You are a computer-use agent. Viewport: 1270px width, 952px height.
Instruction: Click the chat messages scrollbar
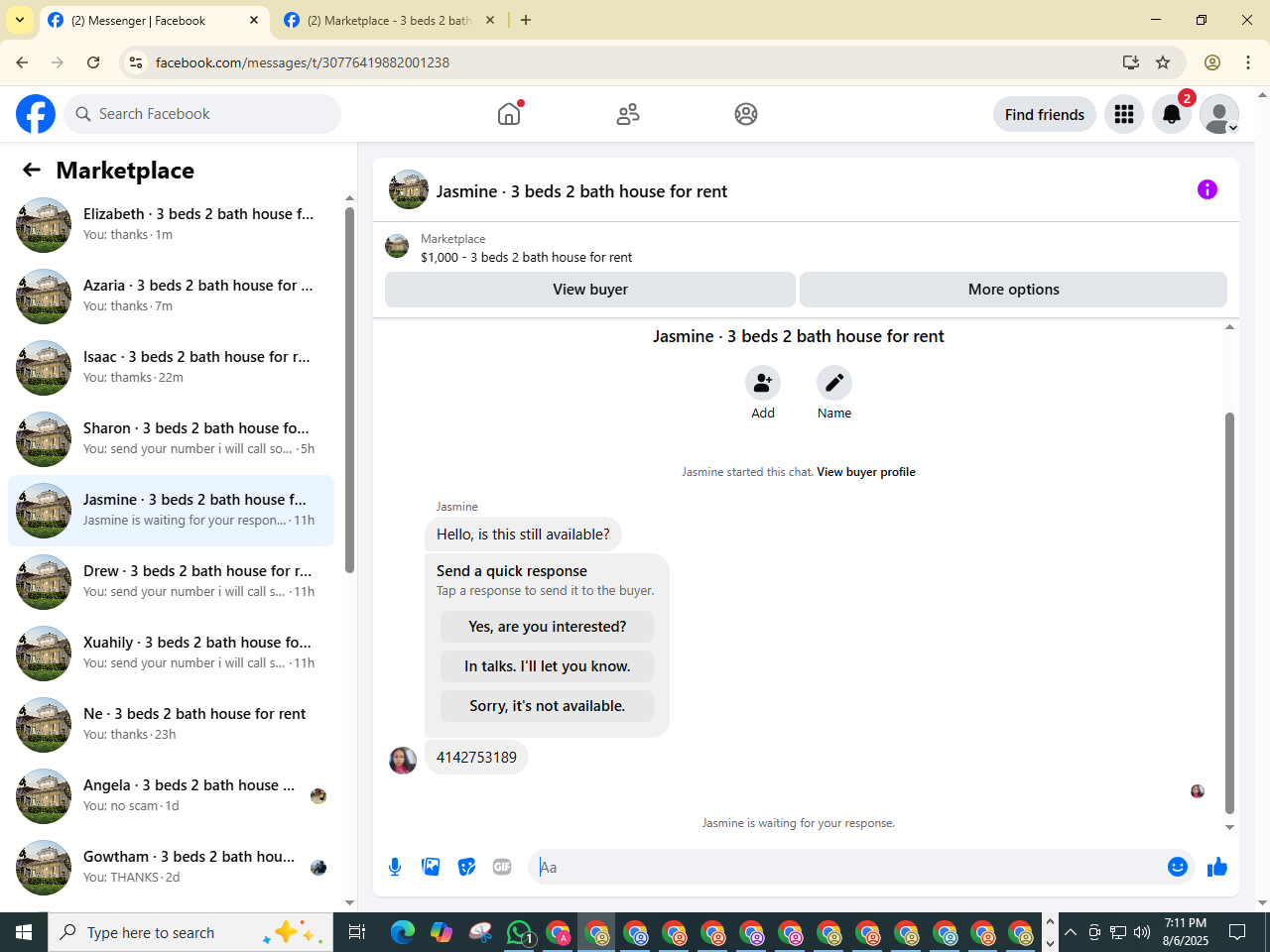point(1229,613)
